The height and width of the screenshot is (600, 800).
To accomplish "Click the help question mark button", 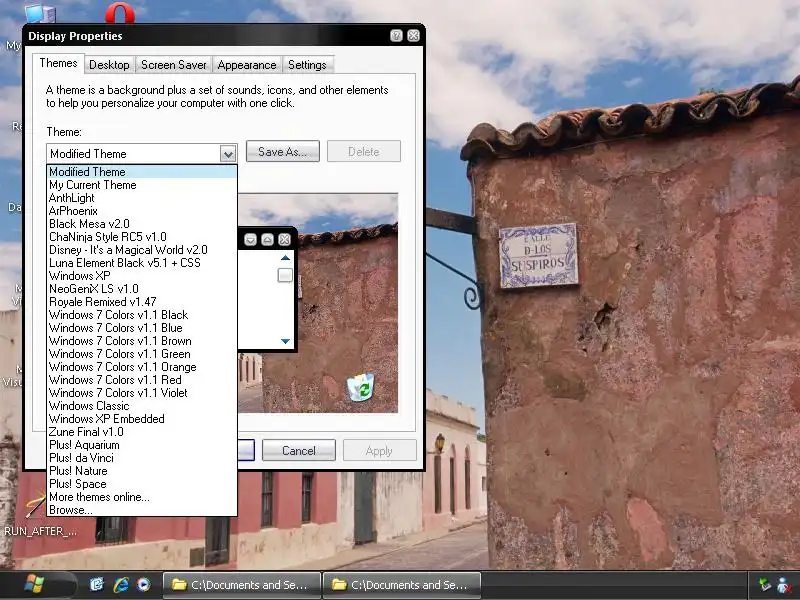I will pyautogui.click(x=396, y=35).
